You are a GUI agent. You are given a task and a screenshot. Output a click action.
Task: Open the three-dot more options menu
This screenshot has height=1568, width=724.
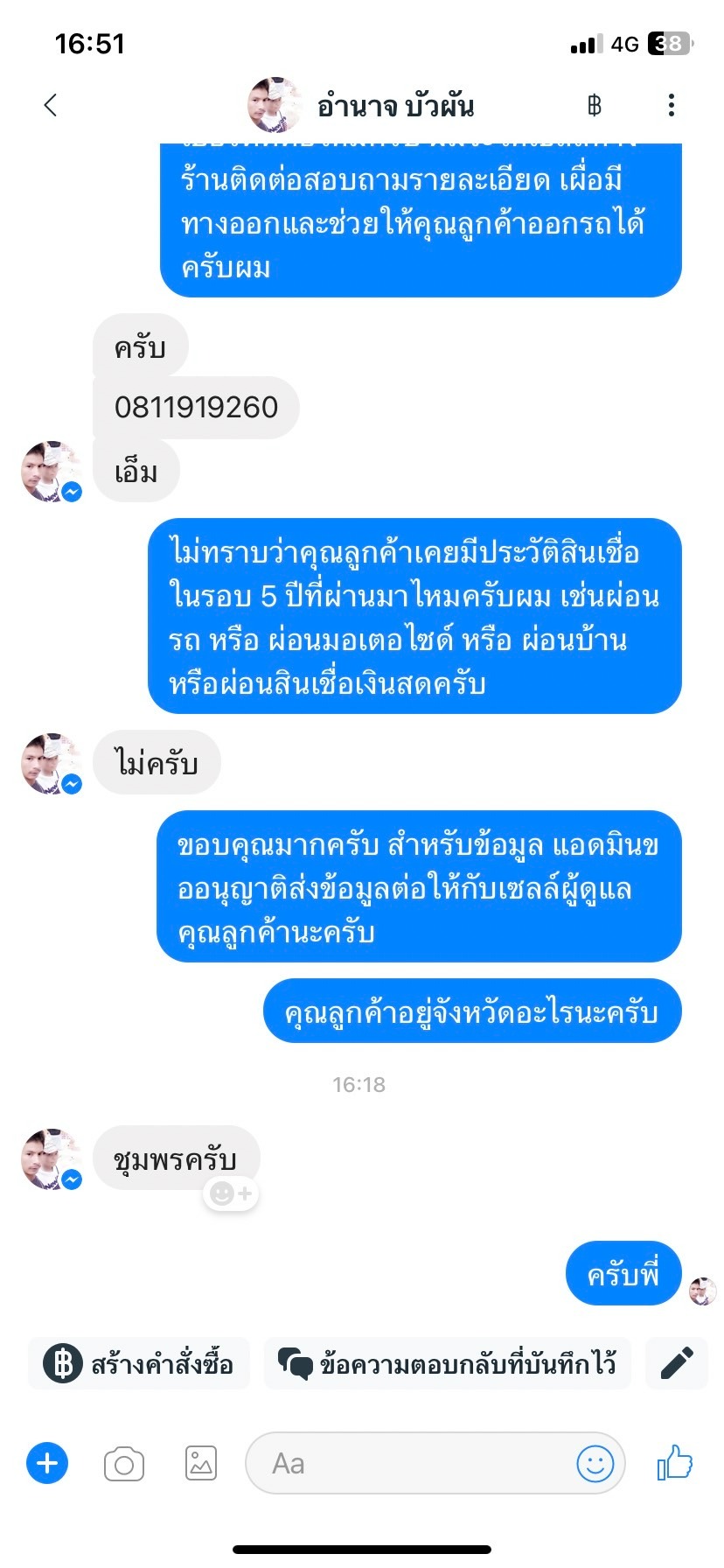tap(671, 106)
